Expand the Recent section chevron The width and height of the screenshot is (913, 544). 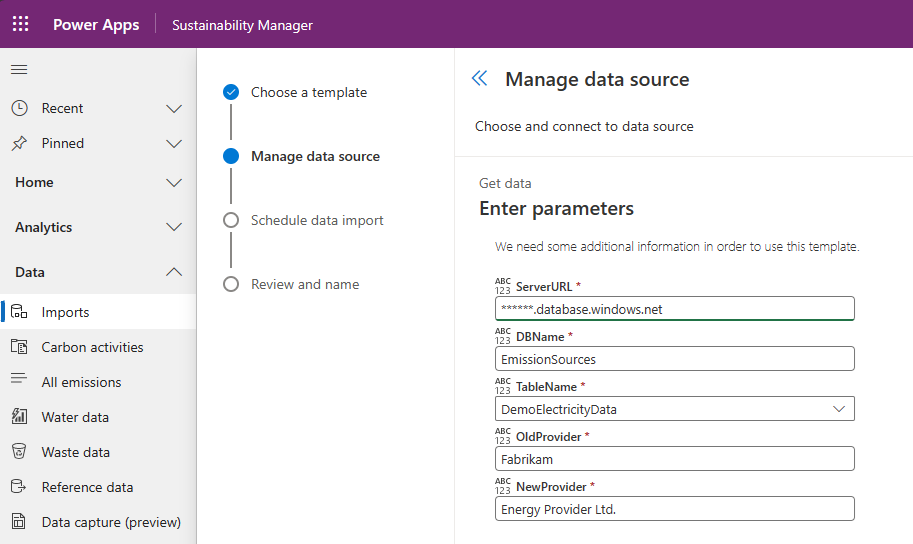(x=174, y=109)
